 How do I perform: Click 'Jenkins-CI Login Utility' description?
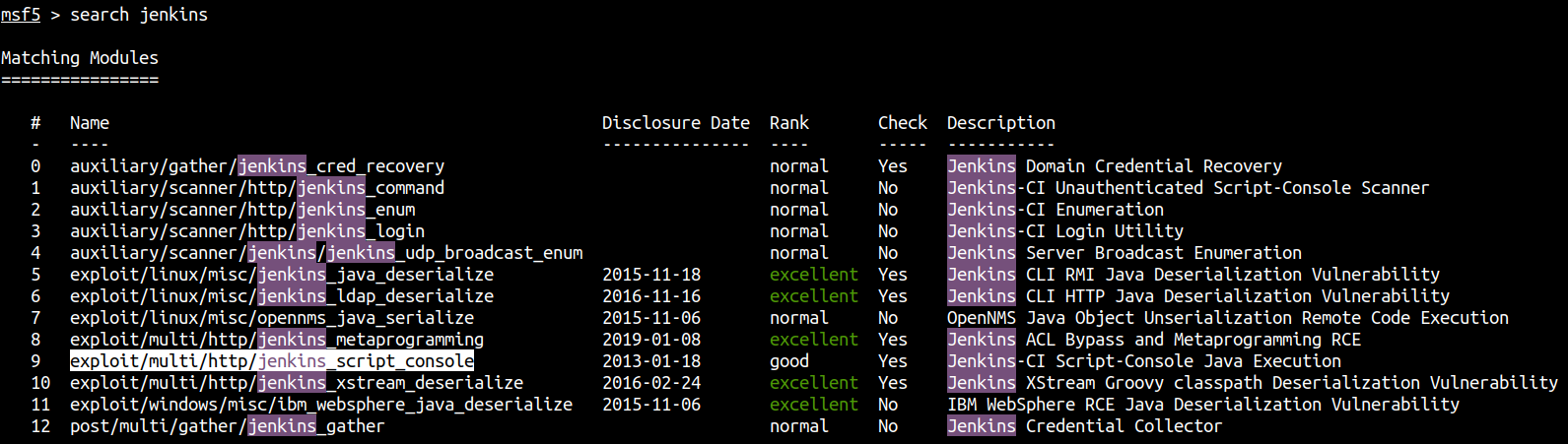[1065, 231]
